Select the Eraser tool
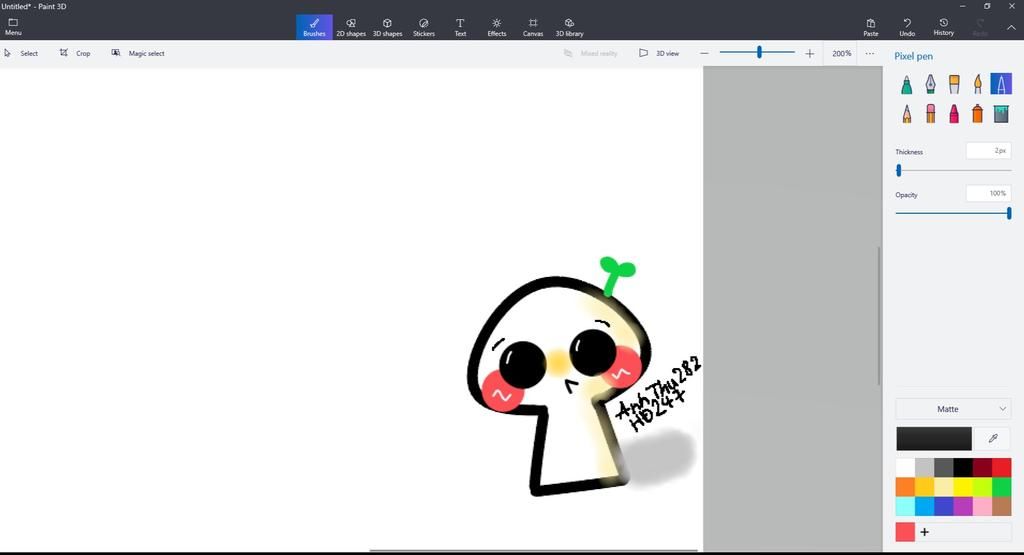1024x555 pixels. [x=930, y=114]
